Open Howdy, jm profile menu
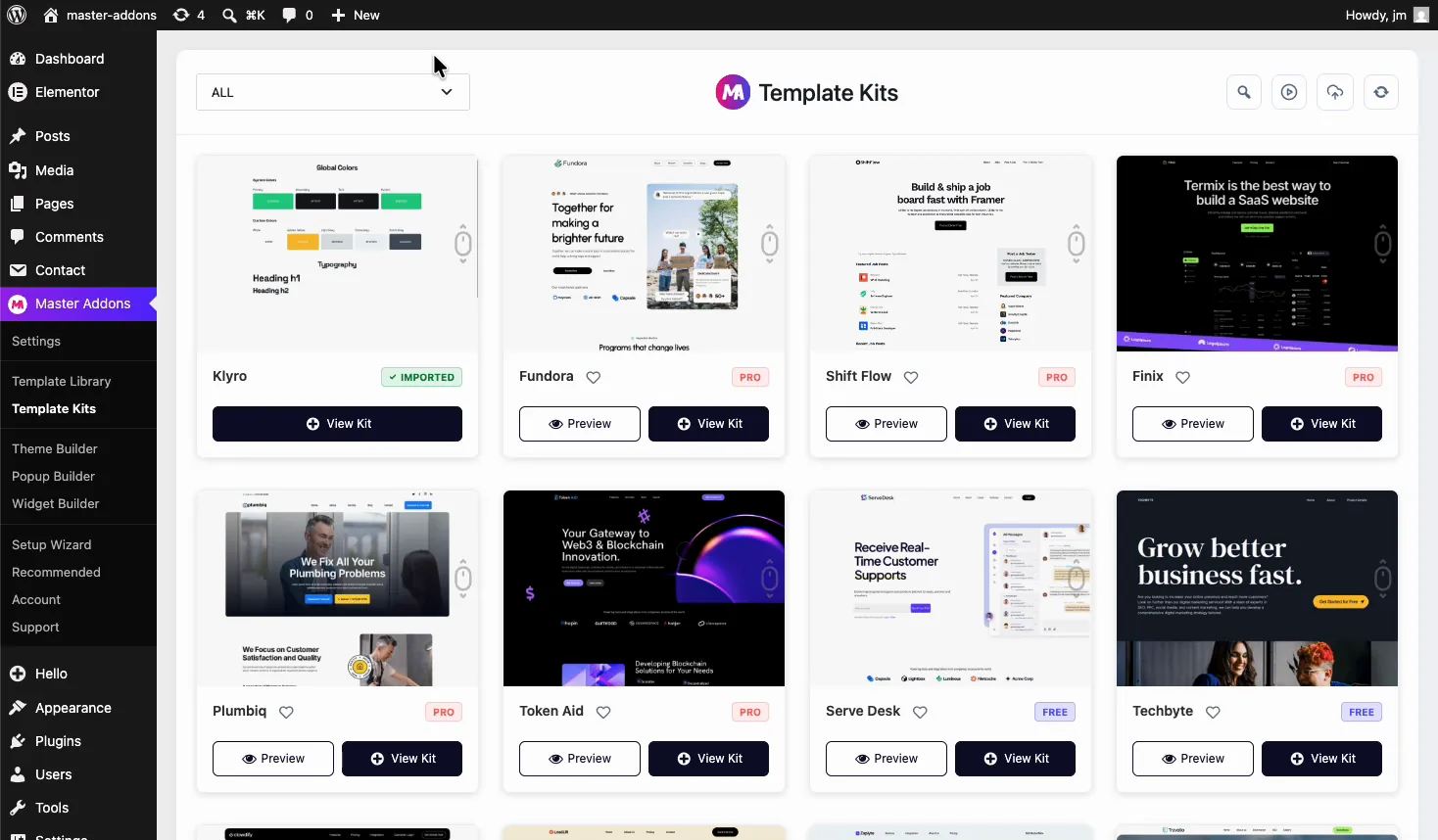 click(x=1387, y=15)
